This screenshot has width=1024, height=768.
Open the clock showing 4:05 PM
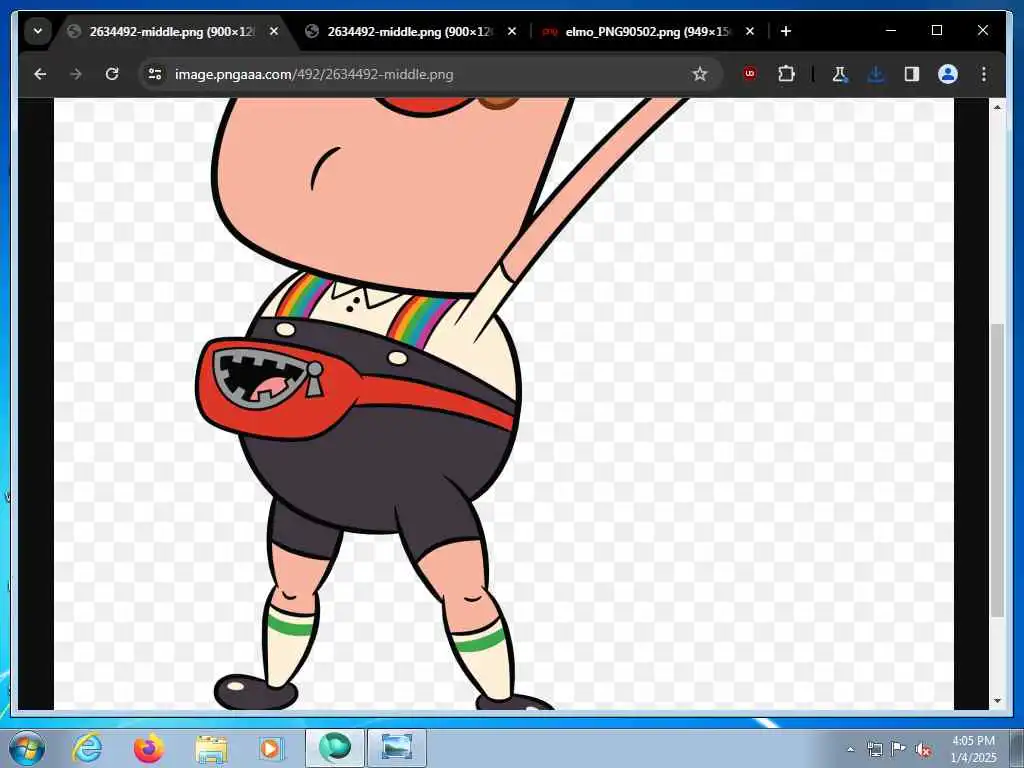tap(973, 748)
